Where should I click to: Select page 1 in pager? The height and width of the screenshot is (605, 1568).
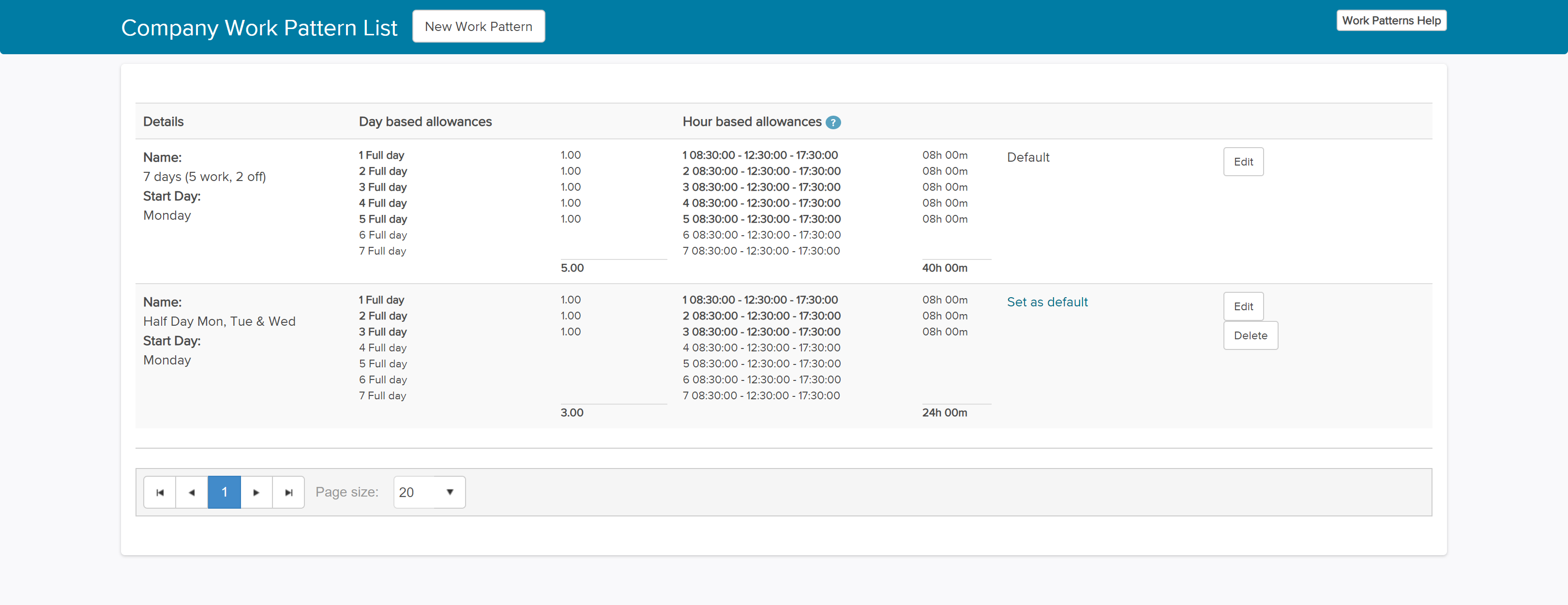point(224,492)
